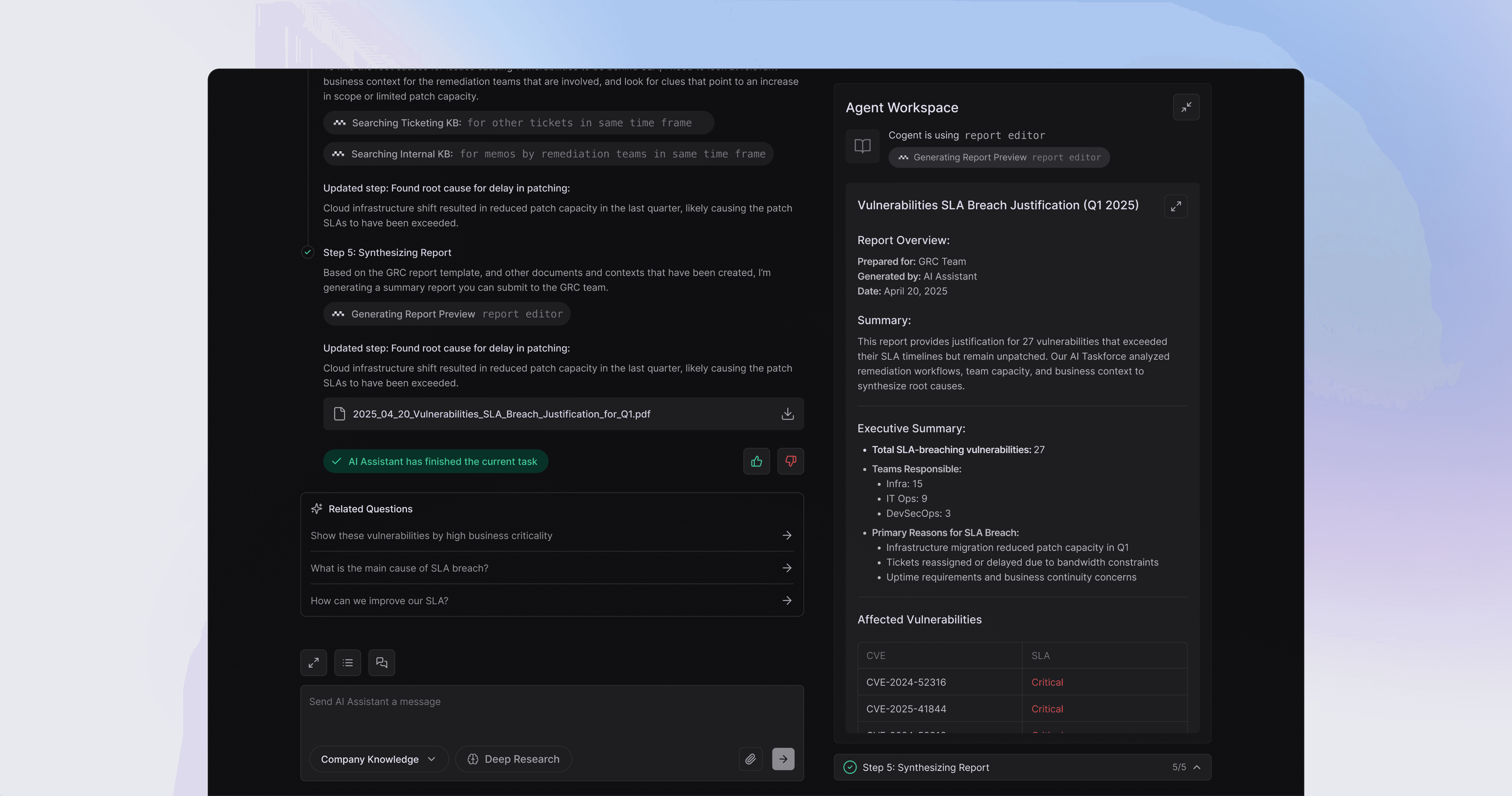1512x796 pixels.
Task: Click 'Executive Summary:' heading
Action: click(x=911, y=428)
